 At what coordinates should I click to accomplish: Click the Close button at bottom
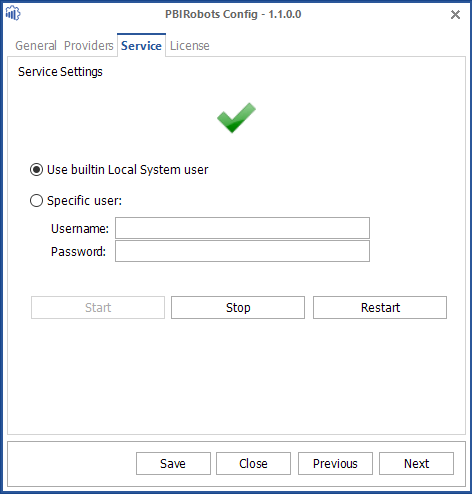coord(253,463)
